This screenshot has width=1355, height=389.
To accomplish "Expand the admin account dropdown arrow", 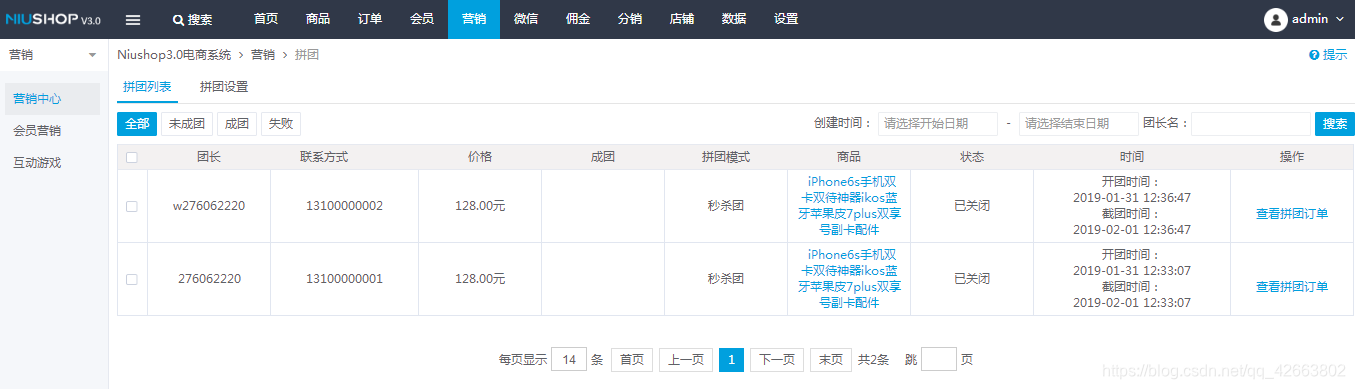I will point(1340,19).
